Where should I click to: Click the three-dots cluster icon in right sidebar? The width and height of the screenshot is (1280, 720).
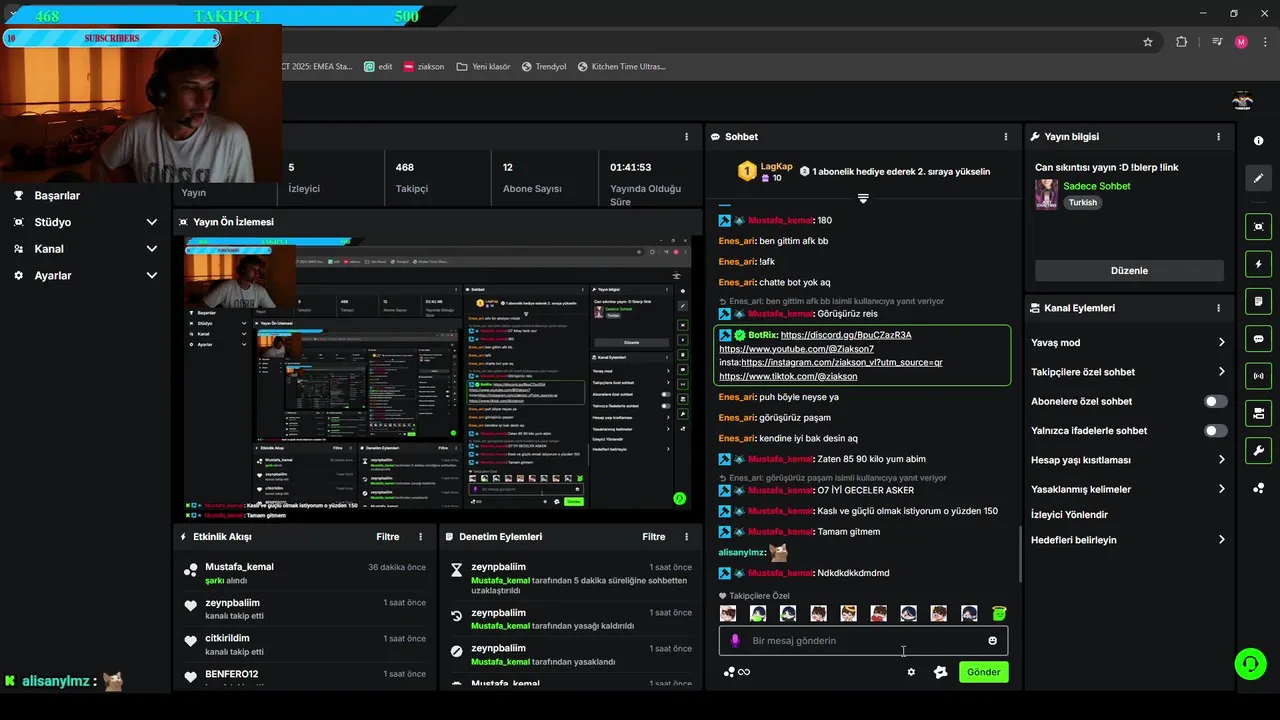pyautogui.click(x=1258, y=488)
